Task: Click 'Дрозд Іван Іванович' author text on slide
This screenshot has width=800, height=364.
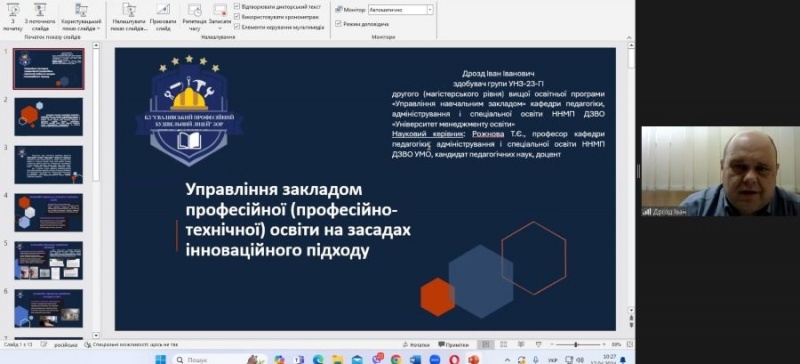Action: tap(498, 74)
